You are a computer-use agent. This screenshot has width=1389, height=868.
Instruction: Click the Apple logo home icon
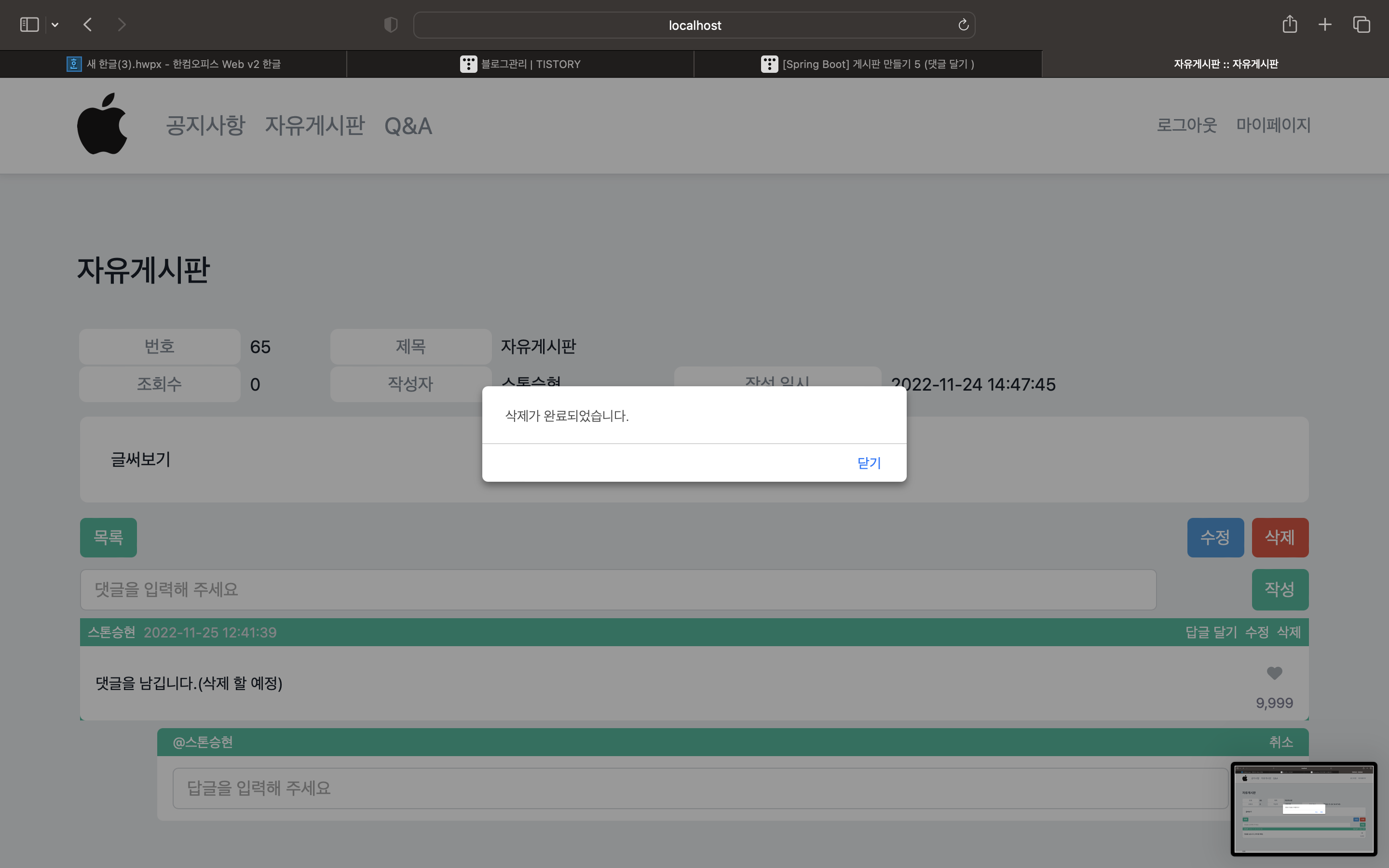(102, 124)
